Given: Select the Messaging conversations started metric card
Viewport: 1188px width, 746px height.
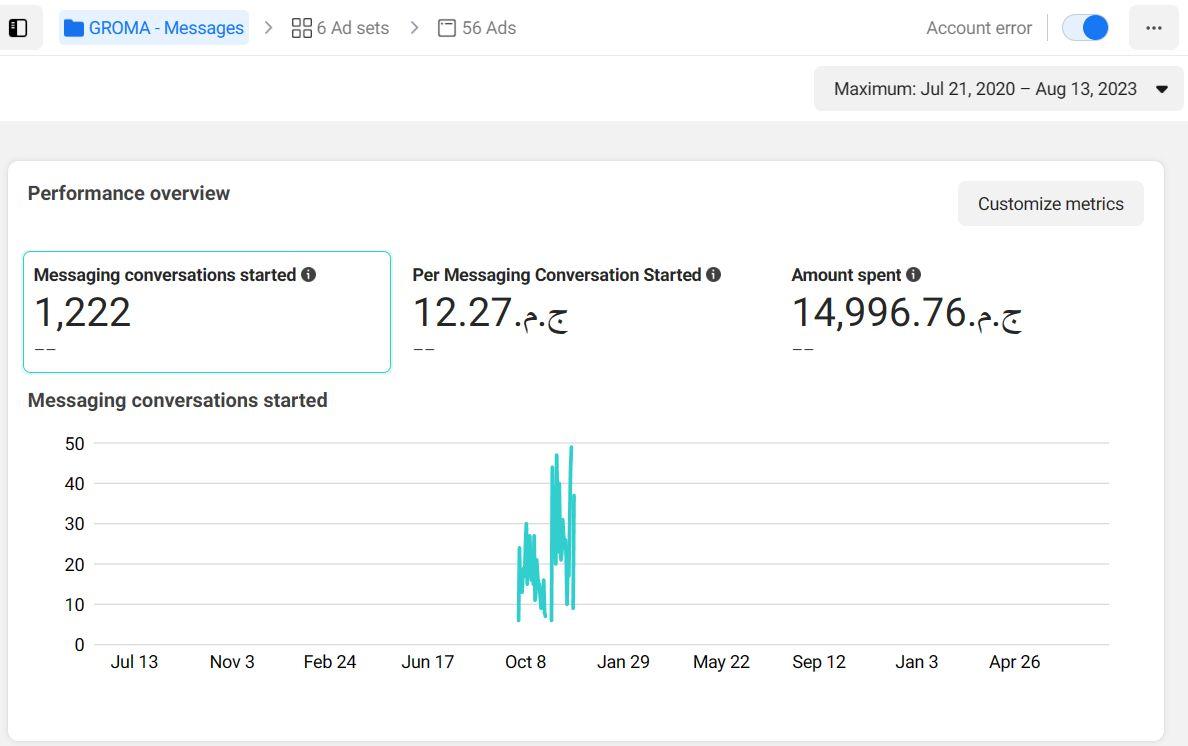Looking at the screenshot, I should point(207,311).
